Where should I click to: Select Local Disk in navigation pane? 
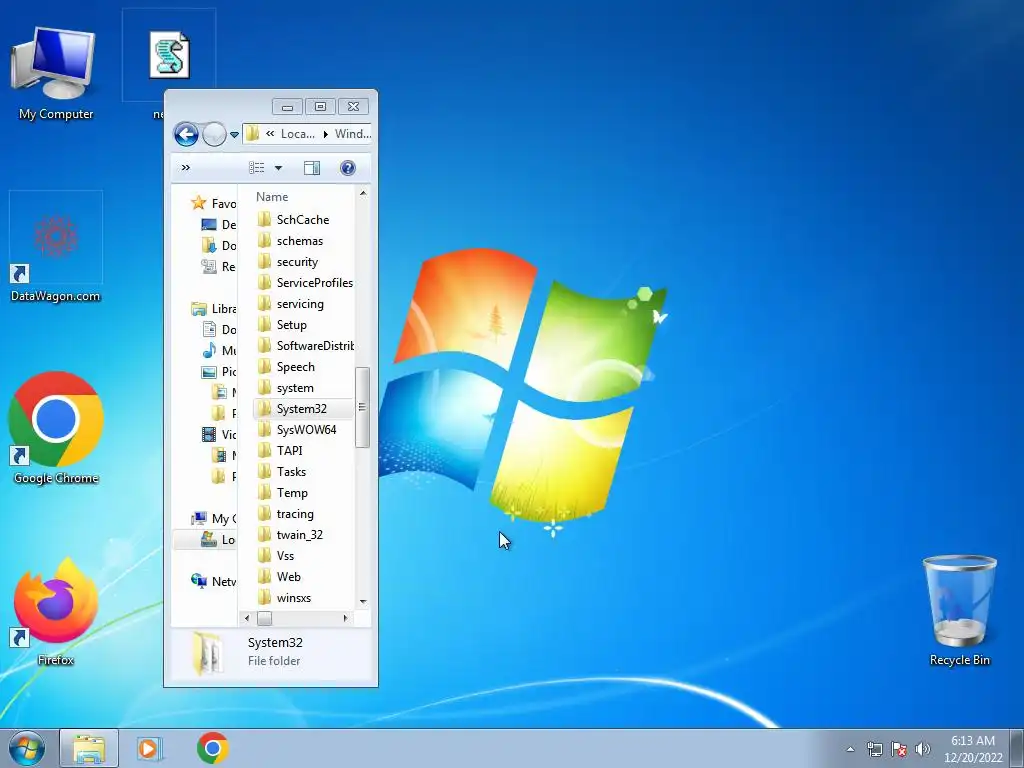(x=217, y=539)
